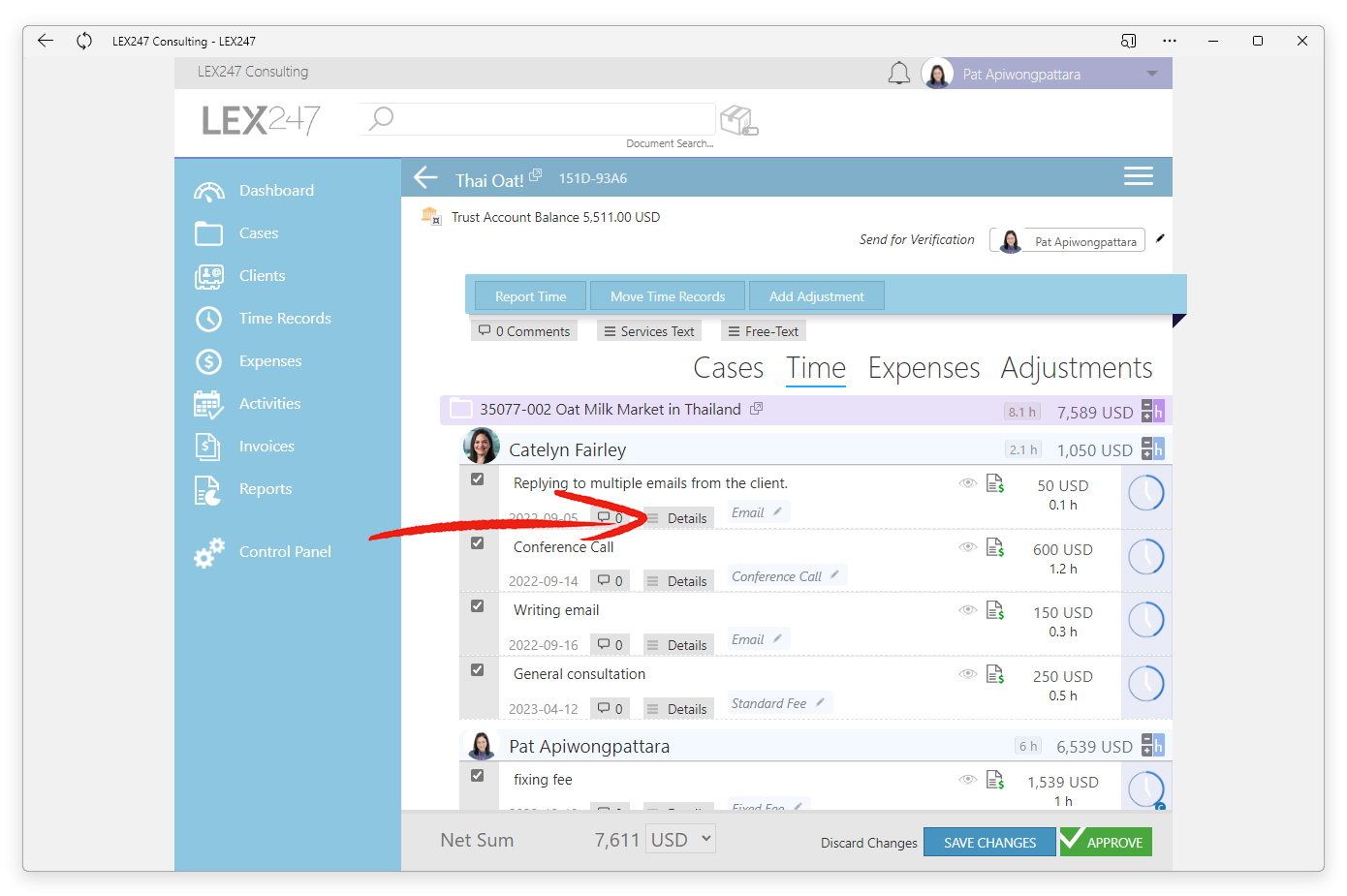Open Thai Oat! in new window icon
1347x896 pixels.
pyautogui.click(x=535, y=174)
